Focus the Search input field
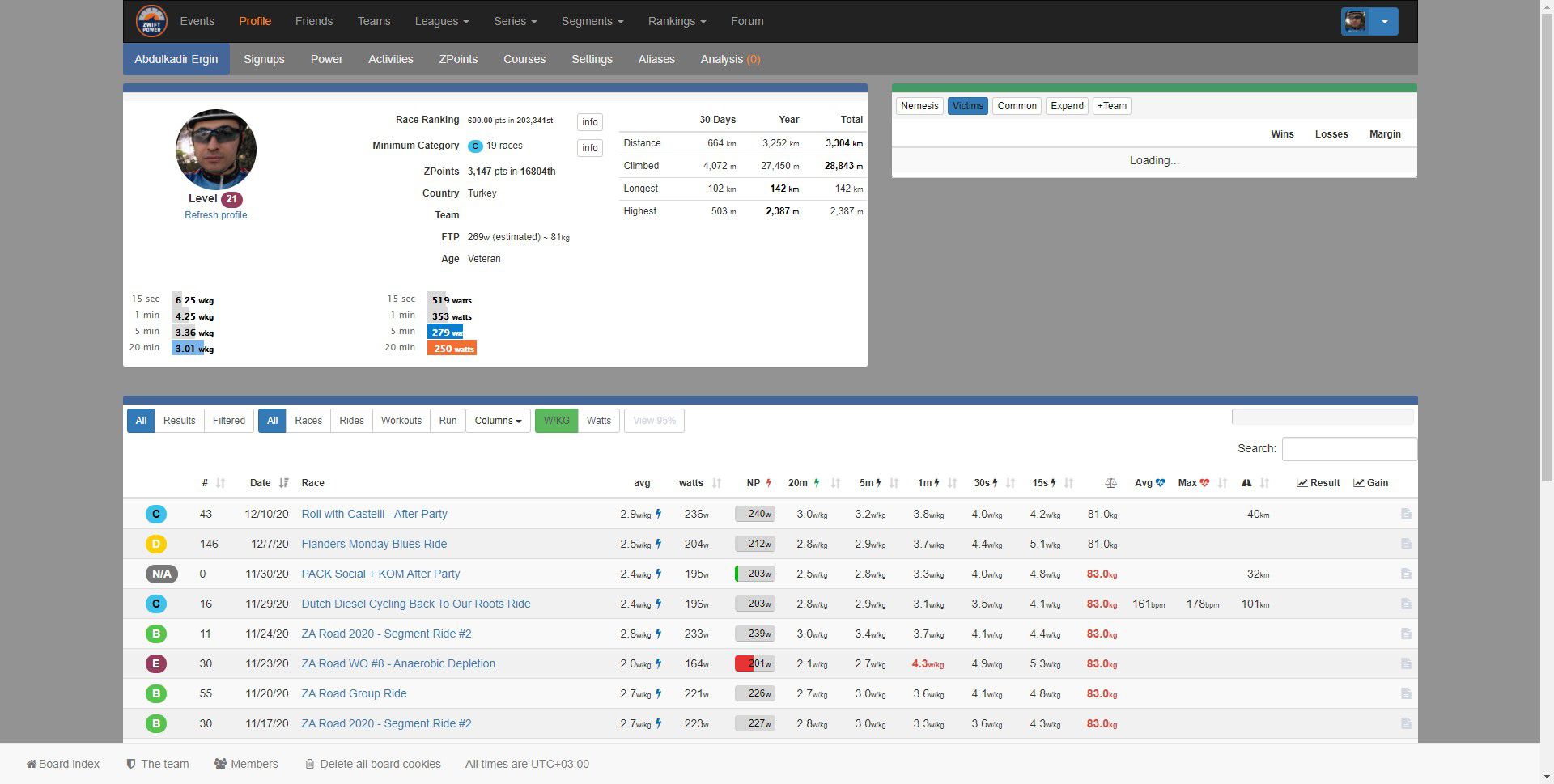This screenshot has height=784, width=1554. pos(1348,448)
